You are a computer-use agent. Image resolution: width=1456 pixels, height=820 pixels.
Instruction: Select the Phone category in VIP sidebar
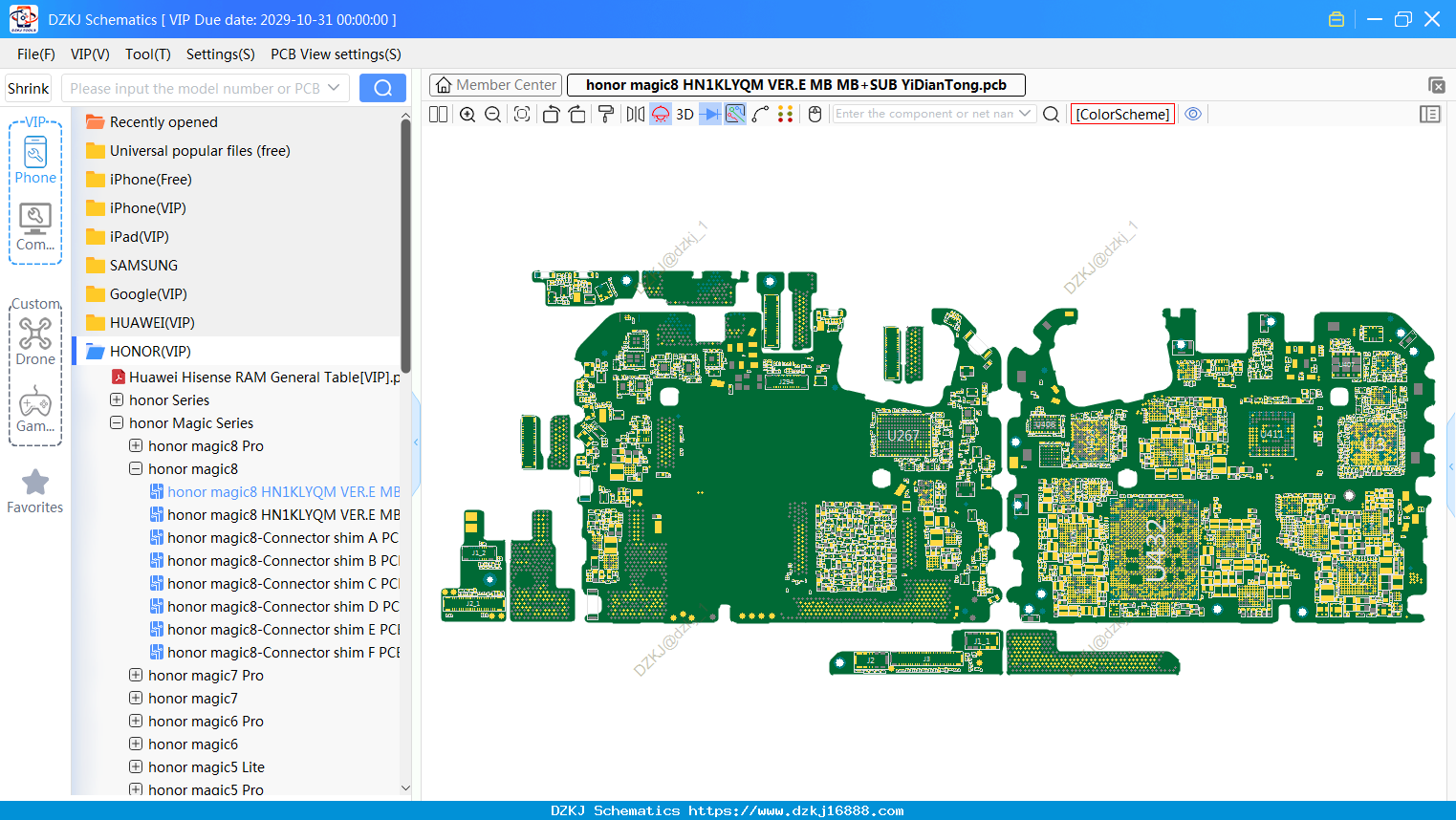pyautogui.click(x=35, y=160)
